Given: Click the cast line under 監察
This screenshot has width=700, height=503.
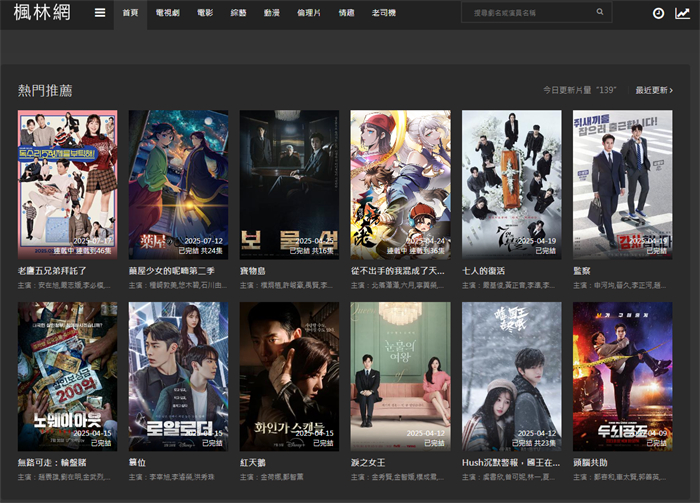Looking at the screenshot, I should [x=620, y=285].
